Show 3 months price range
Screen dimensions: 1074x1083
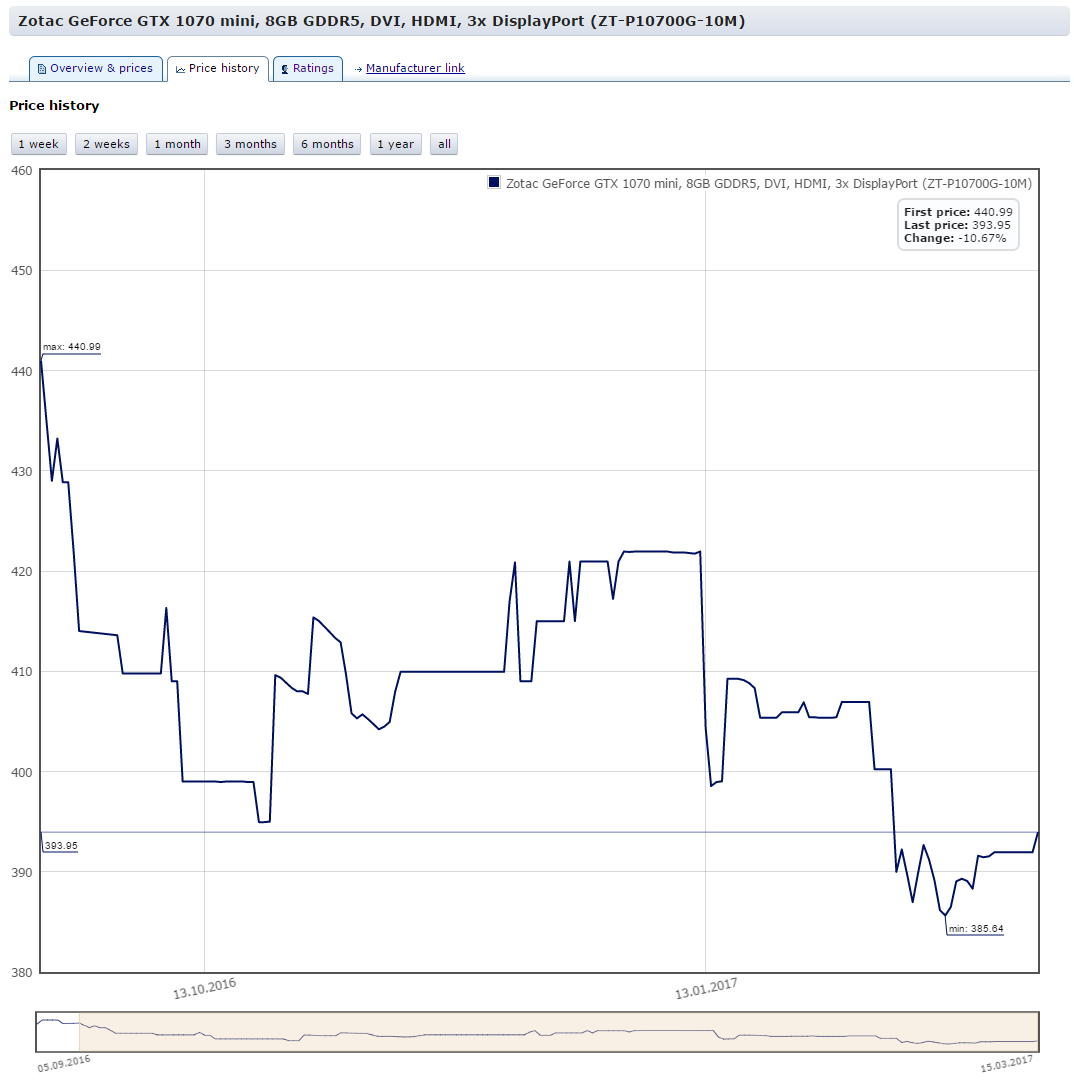(x=250, y=144)
